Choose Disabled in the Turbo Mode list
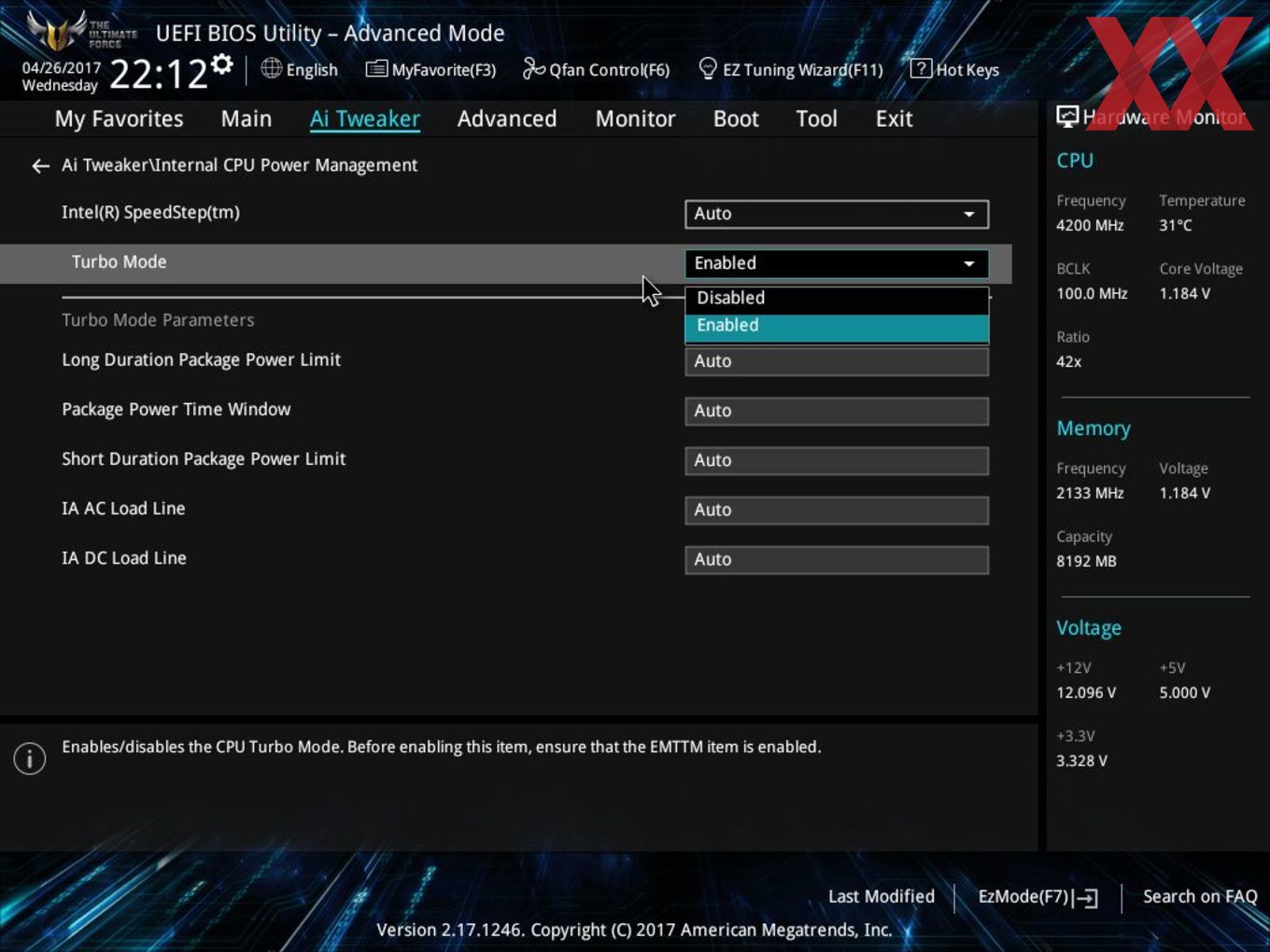Screen dimensions: 1270x952 [x=837, y=299]
